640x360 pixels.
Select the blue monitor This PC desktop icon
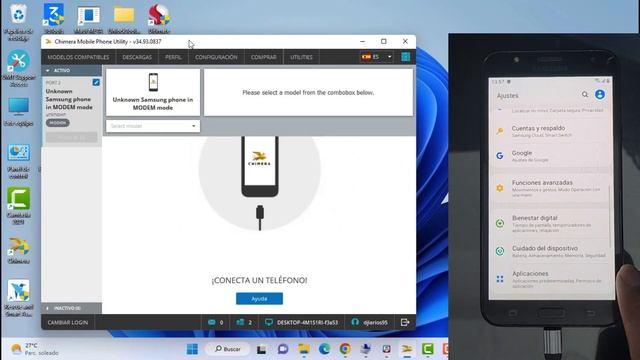coord(18,112)
